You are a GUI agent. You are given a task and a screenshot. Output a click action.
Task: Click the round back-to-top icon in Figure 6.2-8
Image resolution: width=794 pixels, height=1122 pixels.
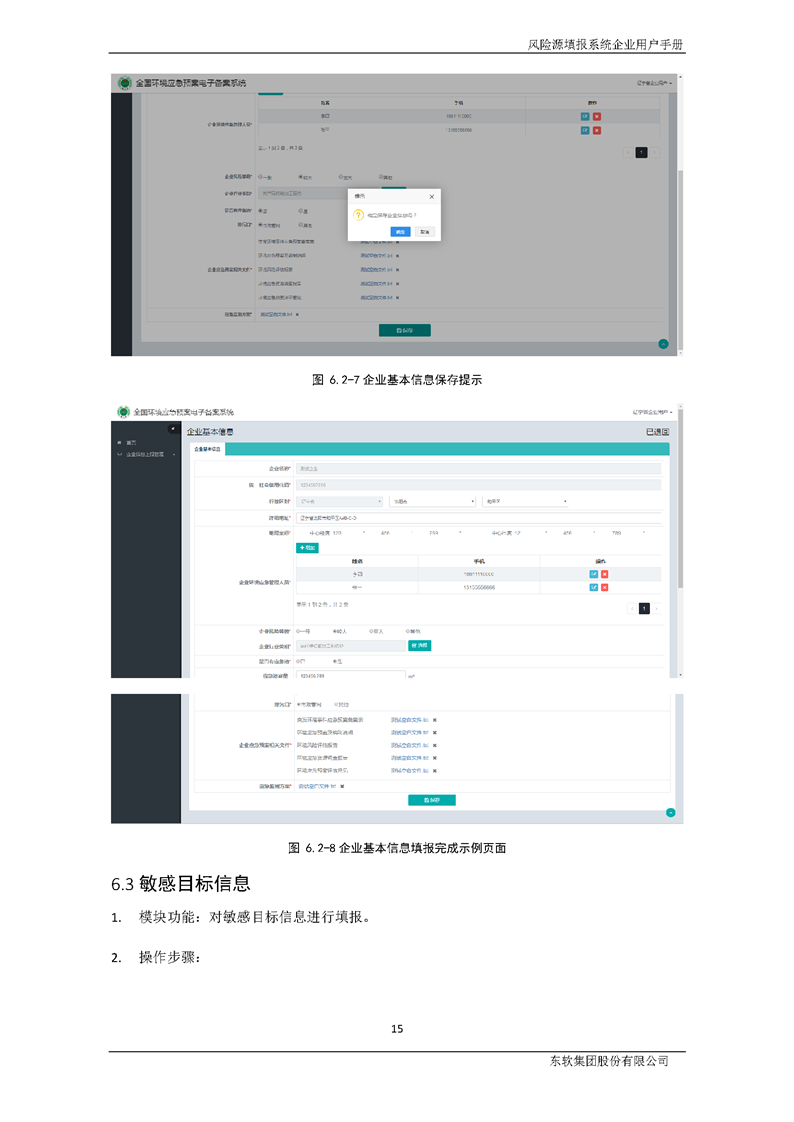point(670,812)
